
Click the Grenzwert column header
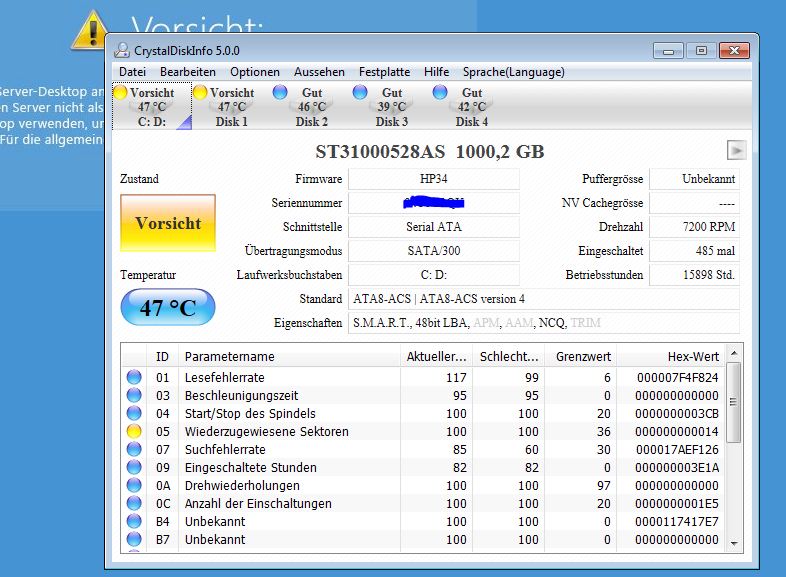(x=581, y=356)
